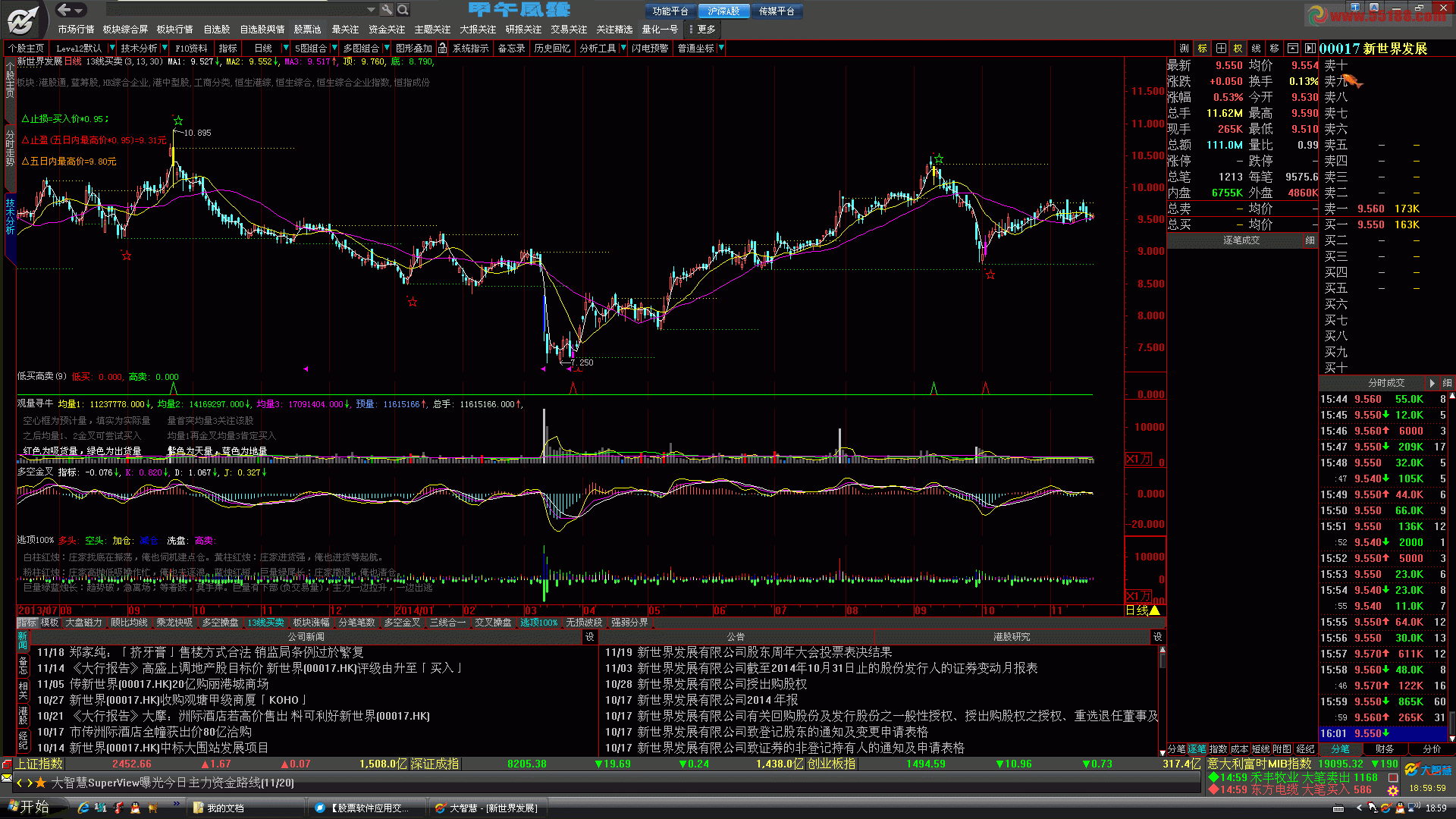Select the 经纪 tab in bottom strip
Viewport: 1456px width, 819px height.
[x=1305, y=748]
